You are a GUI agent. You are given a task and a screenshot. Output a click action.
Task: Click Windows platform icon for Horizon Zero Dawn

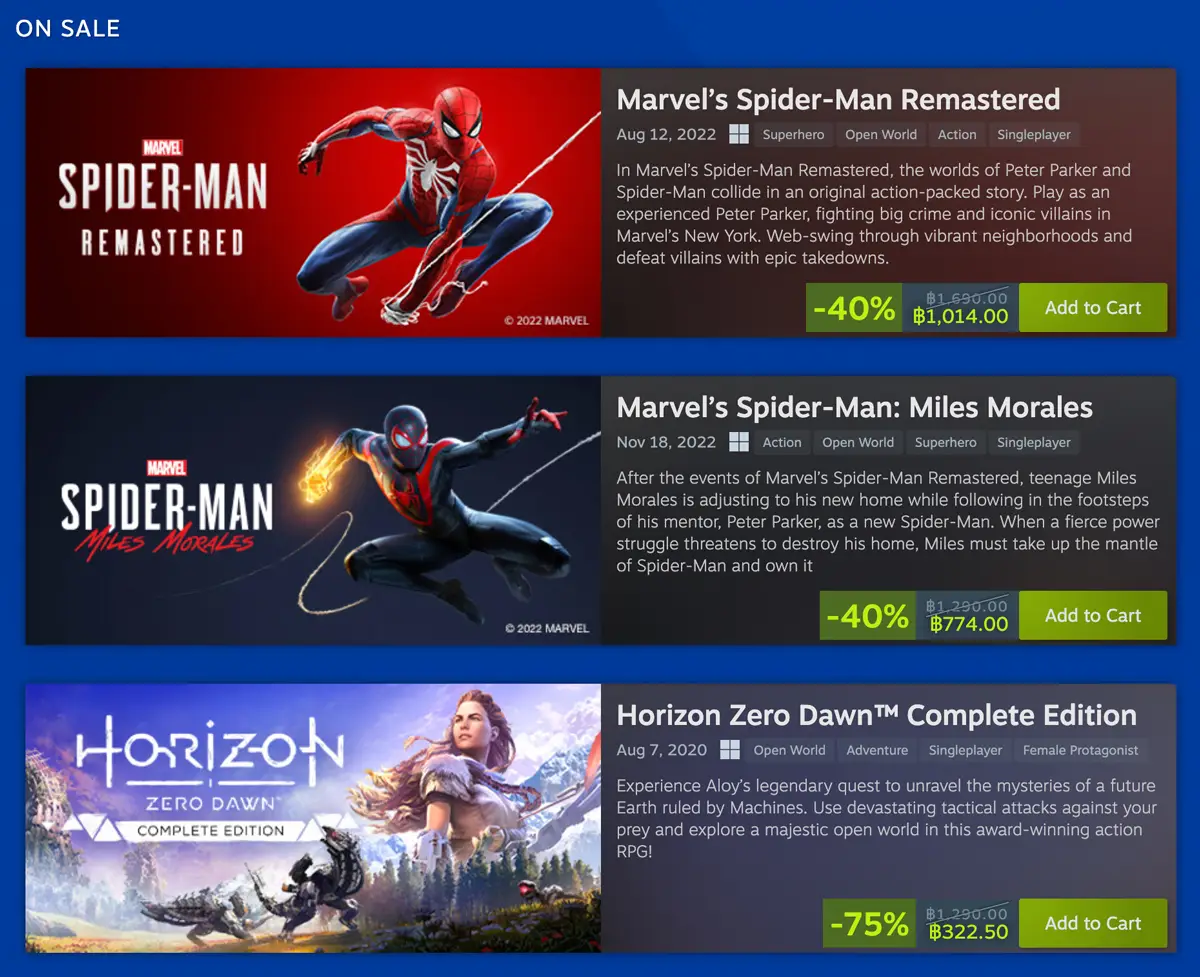730,750
